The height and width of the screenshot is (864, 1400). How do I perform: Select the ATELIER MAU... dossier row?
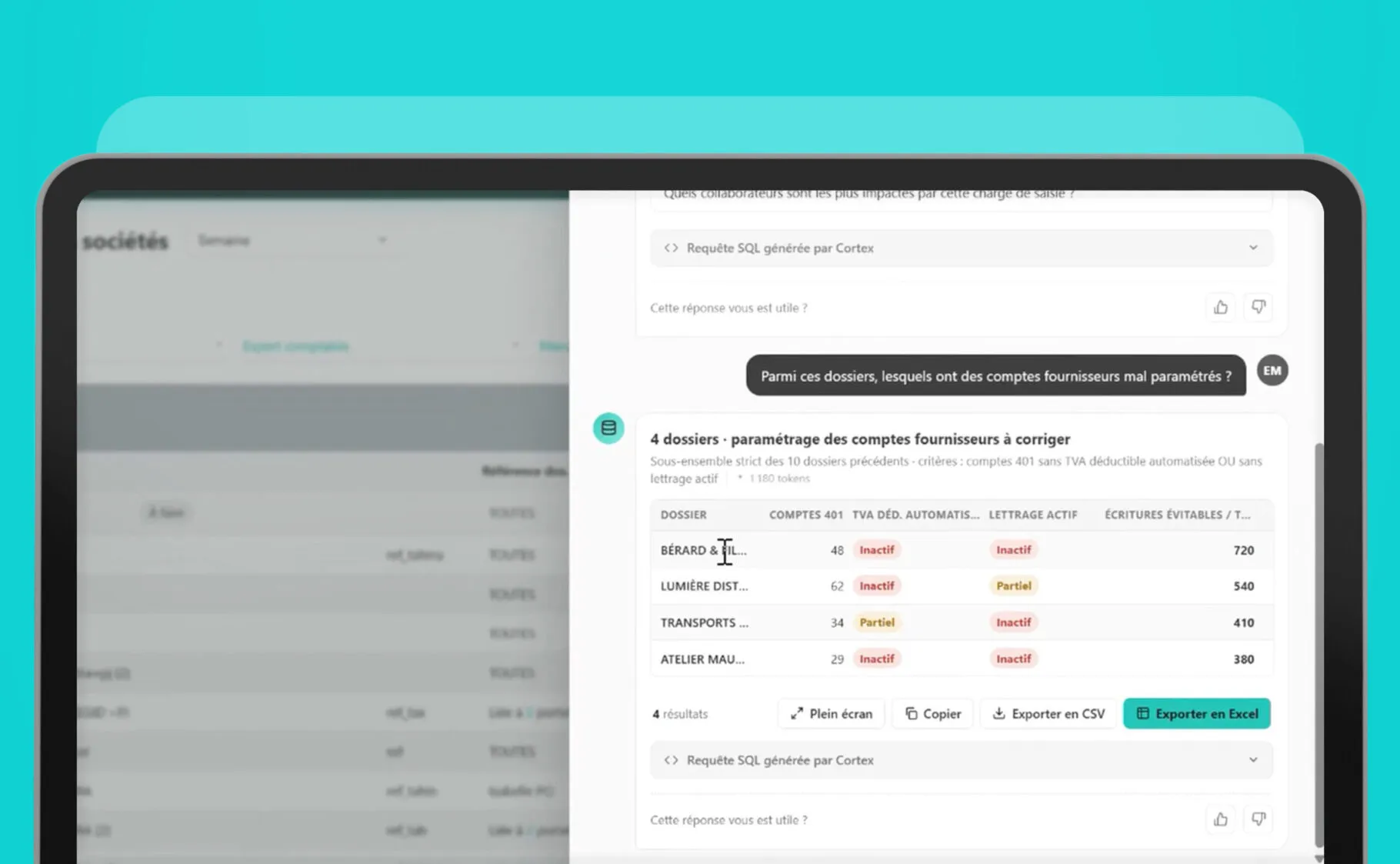962,659
